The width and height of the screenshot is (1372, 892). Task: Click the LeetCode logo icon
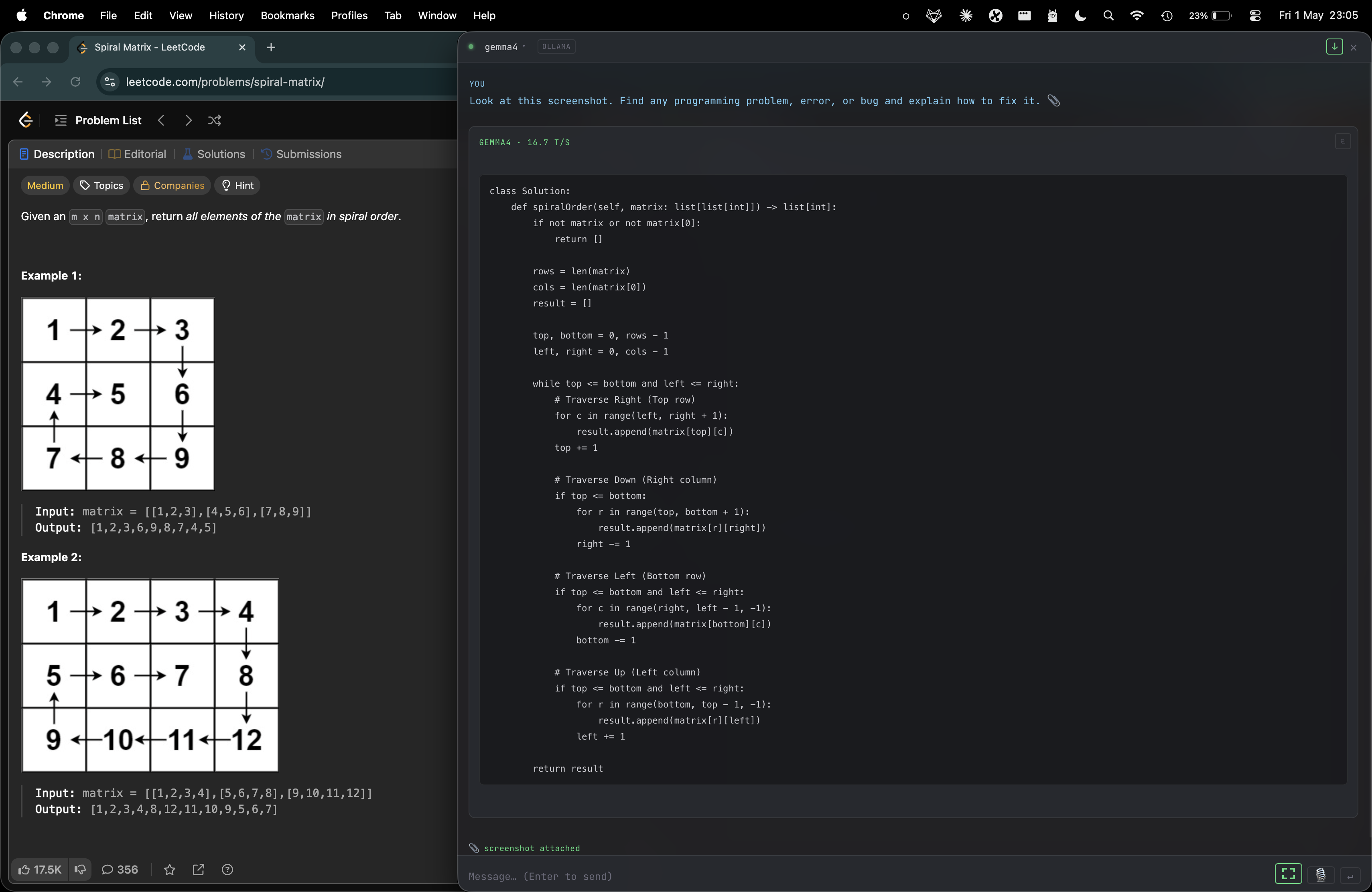[25, 120]
